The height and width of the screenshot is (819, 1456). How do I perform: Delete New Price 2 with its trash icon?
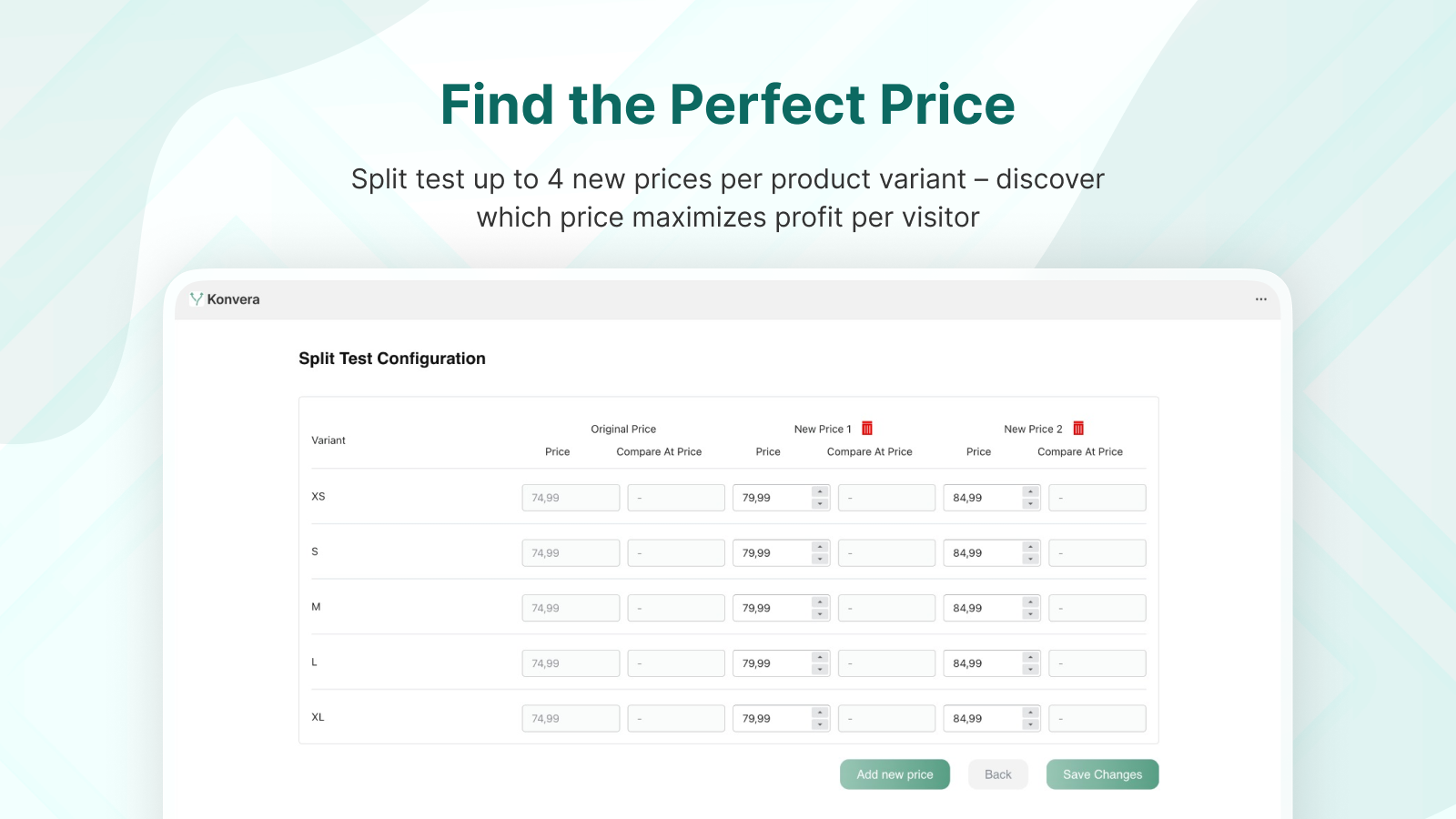coord(1078,428)
